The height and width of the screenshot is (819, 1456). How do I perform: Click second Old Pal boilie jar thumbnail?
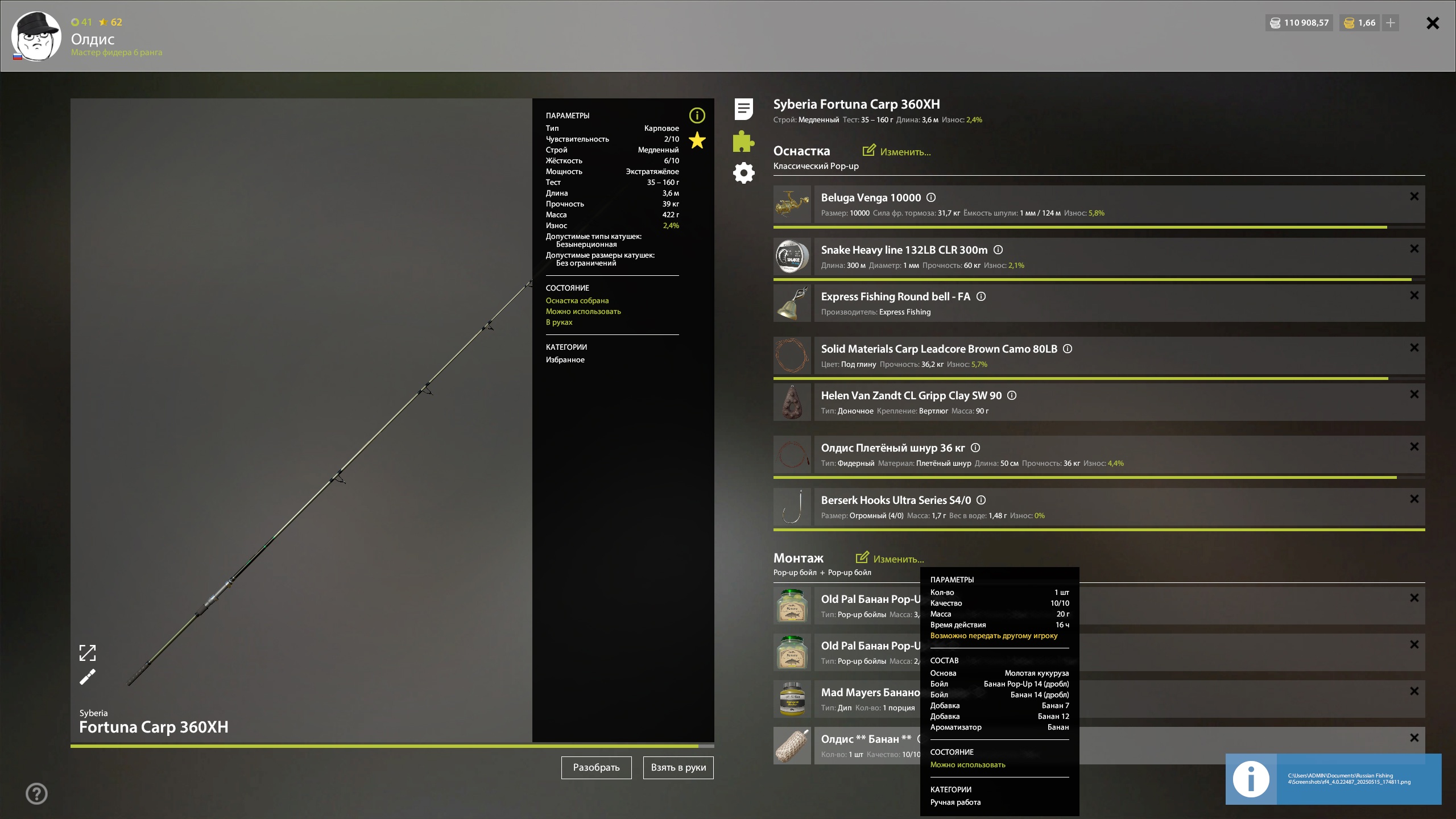[792, 652]
